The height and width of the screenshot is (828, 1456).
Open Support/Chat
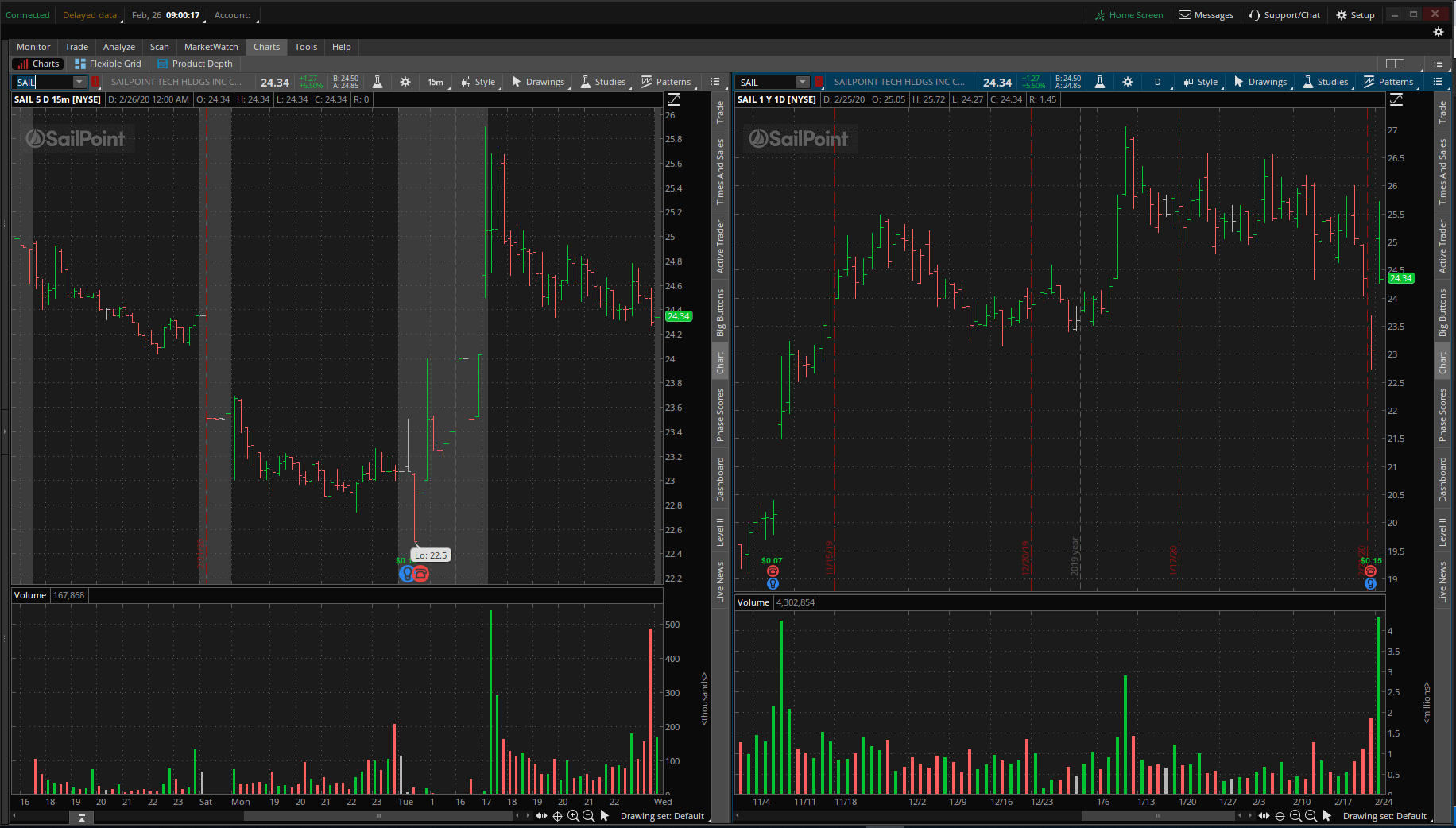point(1284,15)
